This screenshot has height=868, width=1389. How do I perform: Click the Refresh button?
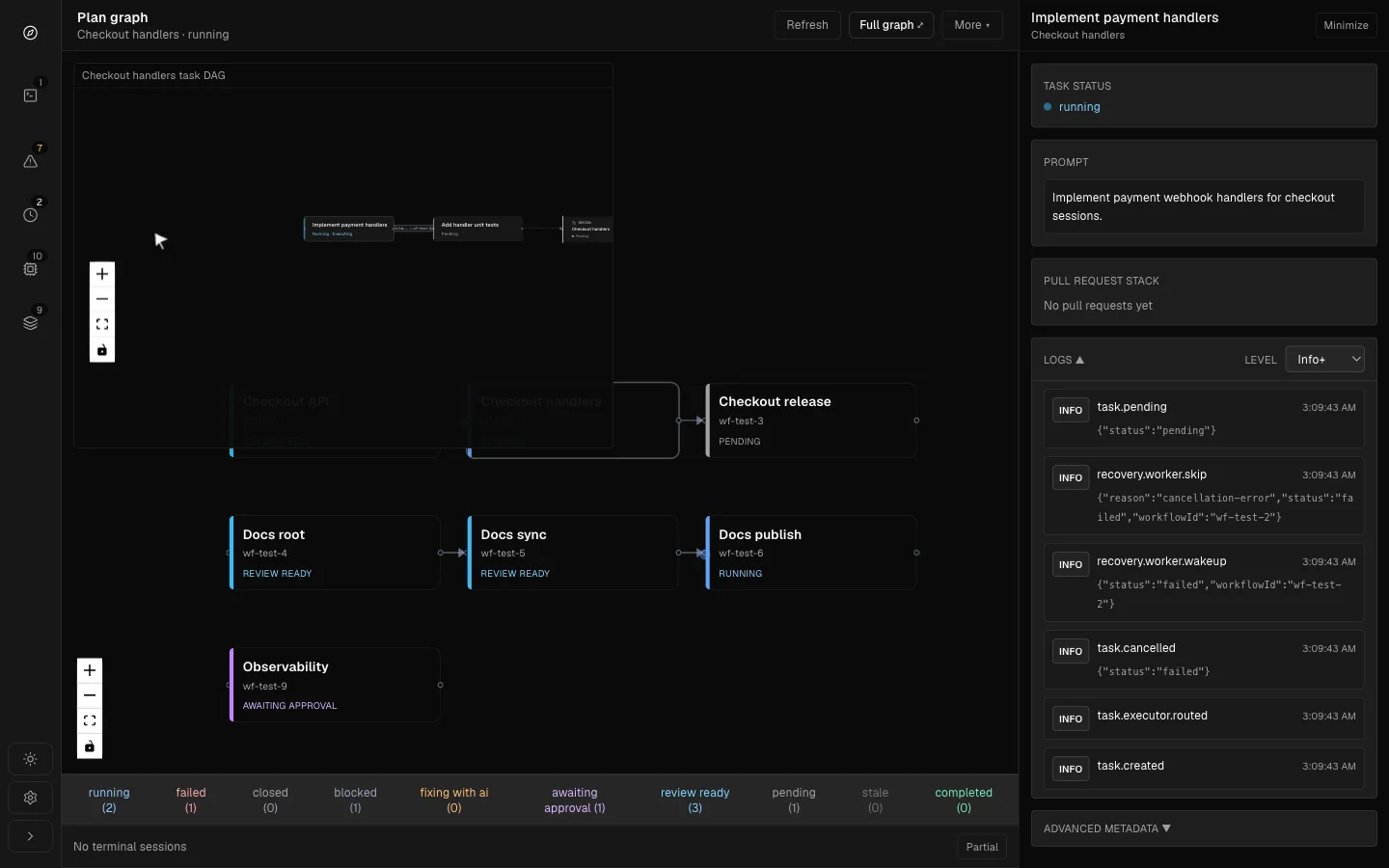[x=807, y=25]
